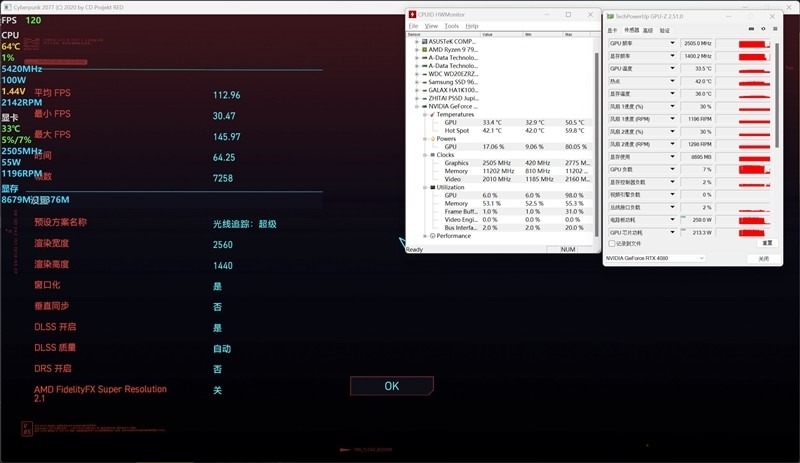Collapse the NVIDIA GeForce tree node

pyautogui.click(x=417, y=106)
